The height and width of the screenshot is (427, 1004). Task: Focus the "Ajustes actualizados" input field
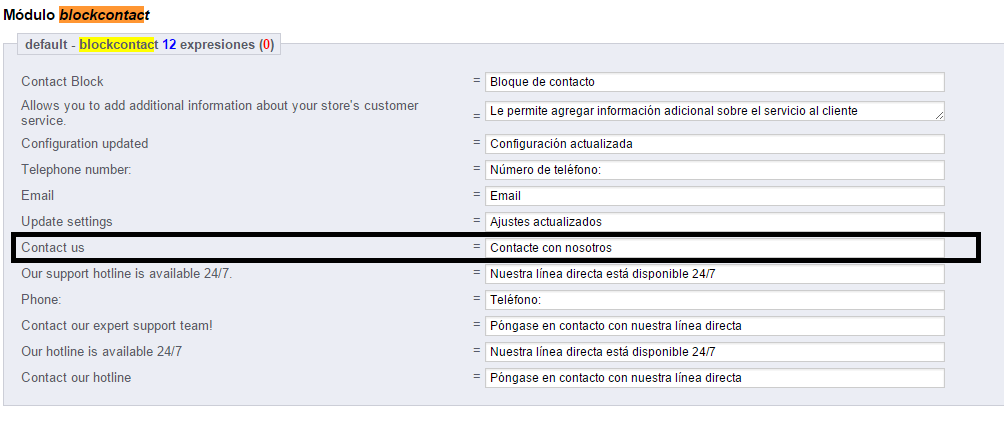tap(714, 222)
